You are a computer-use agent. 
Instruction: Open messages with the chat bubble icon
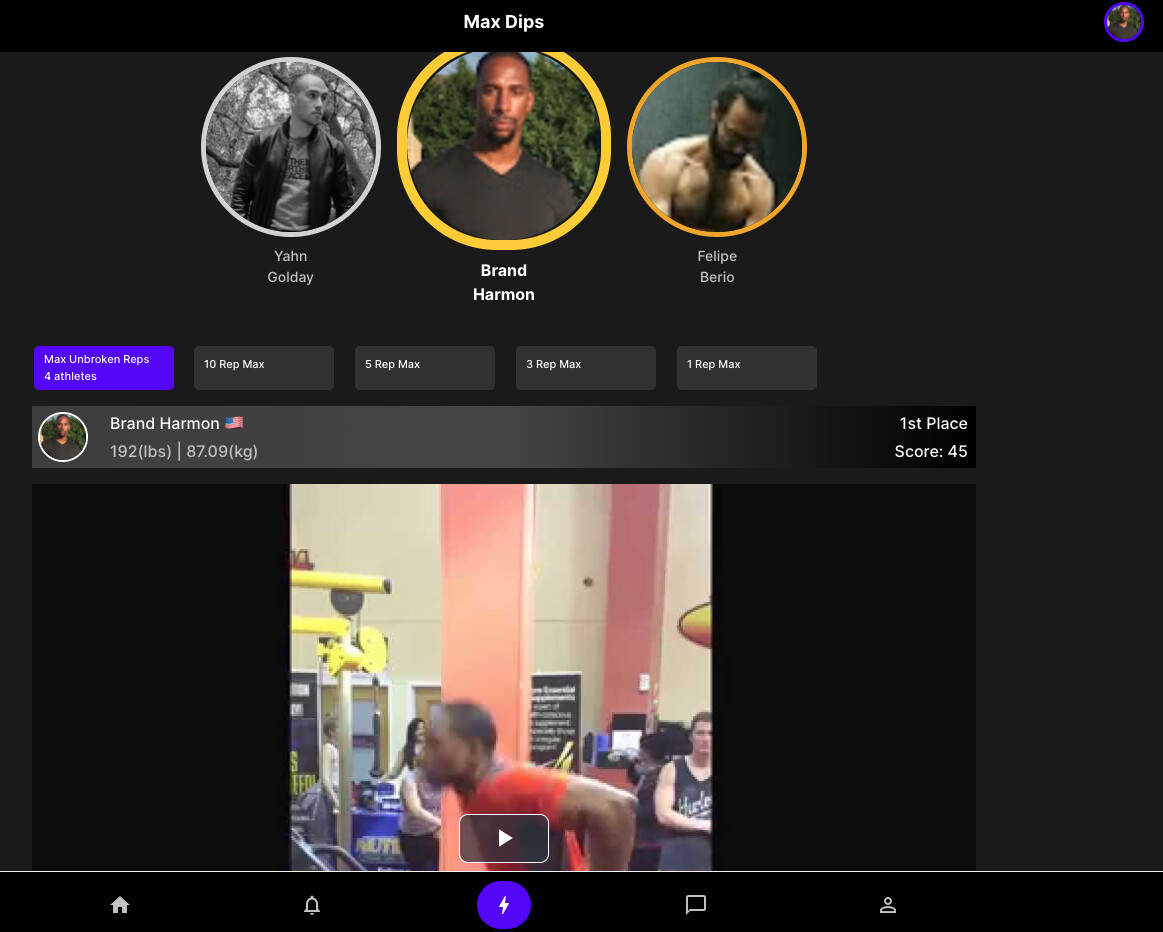(x=696, y=904)
